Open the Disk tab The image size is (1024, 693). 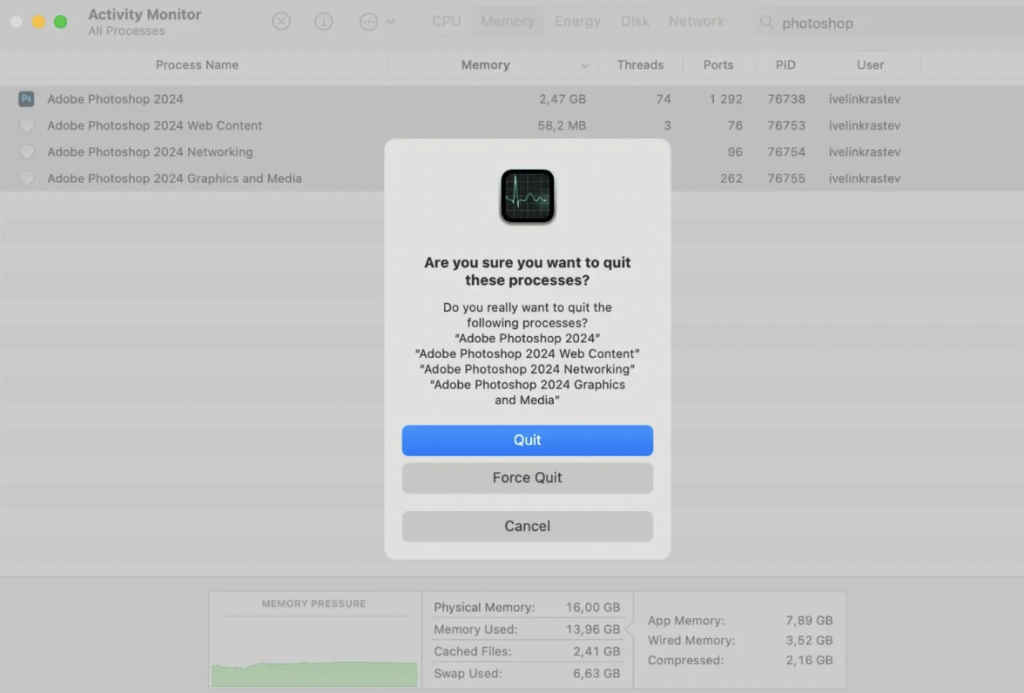(x=635, y=21)
